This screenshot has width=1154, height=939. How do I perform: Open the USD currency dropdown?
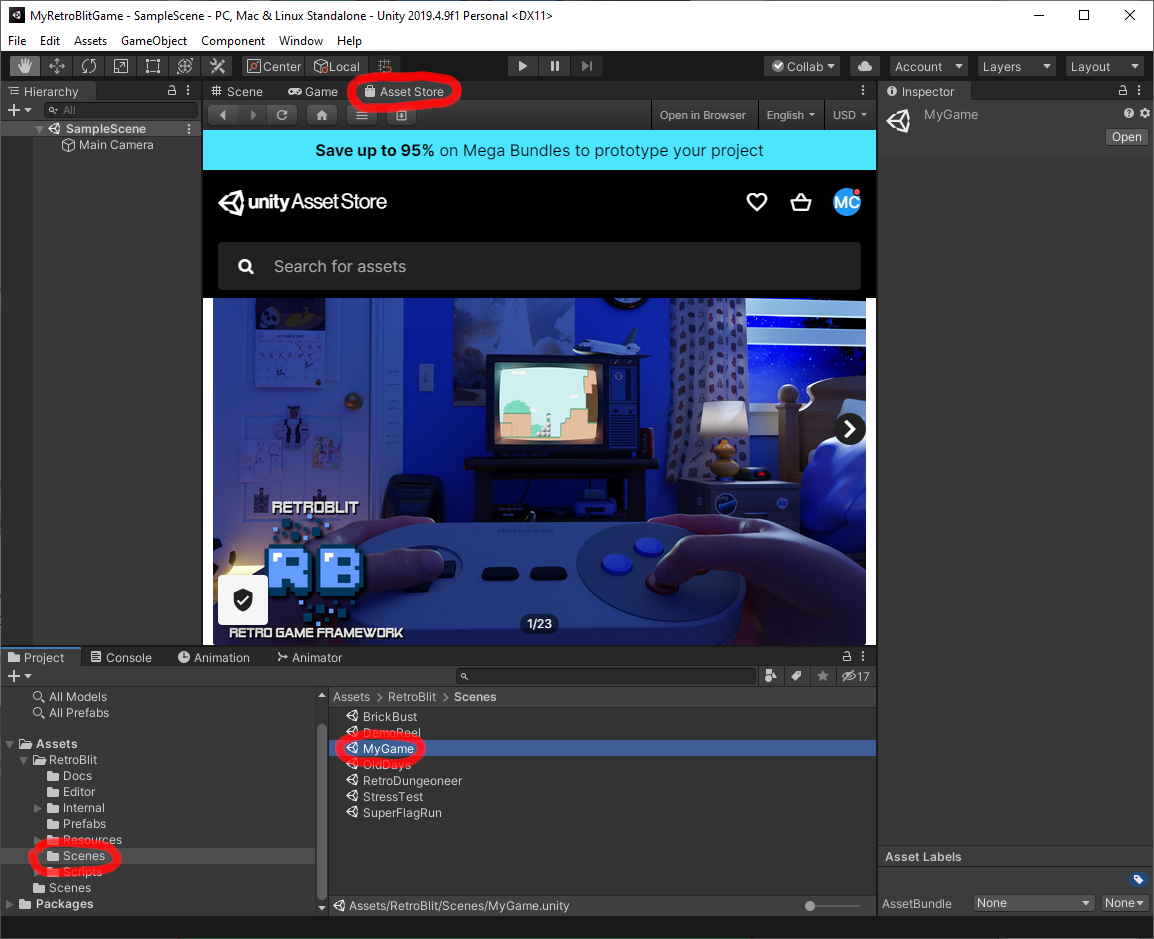849,115
